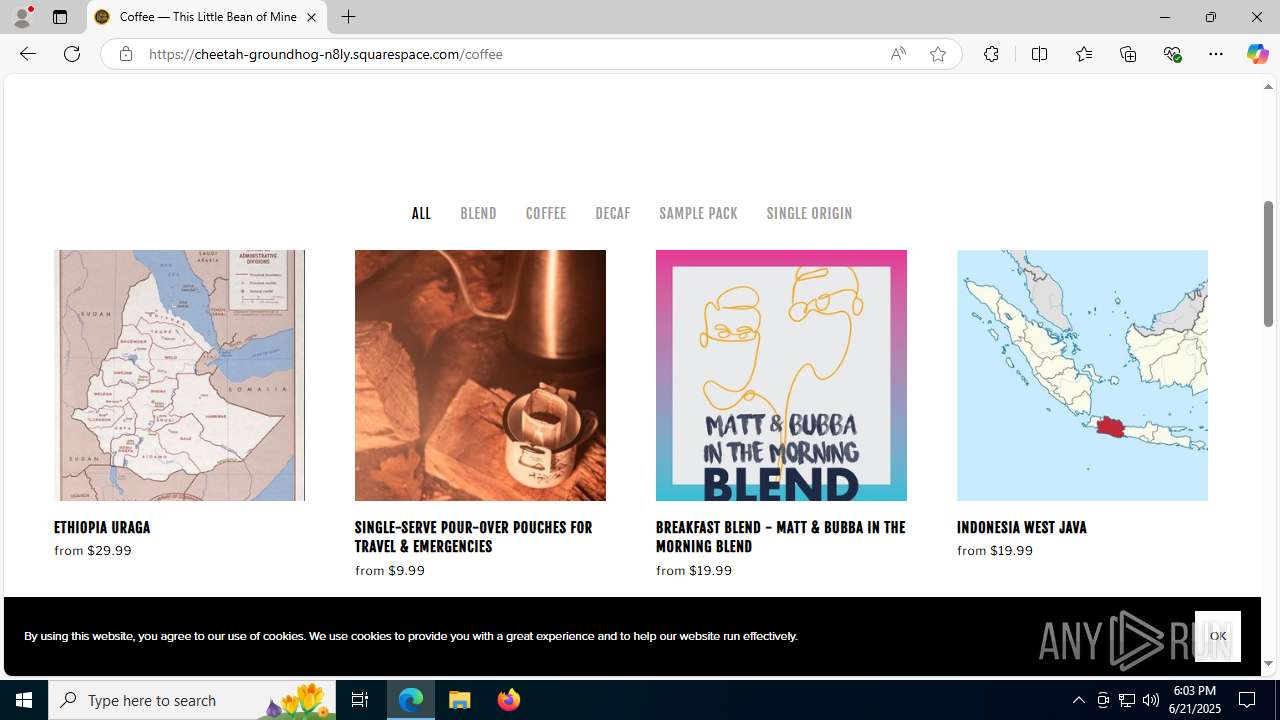Open Task View on taskbar
The width and height of the screenshot is (1280, 720).
(360, 700)
